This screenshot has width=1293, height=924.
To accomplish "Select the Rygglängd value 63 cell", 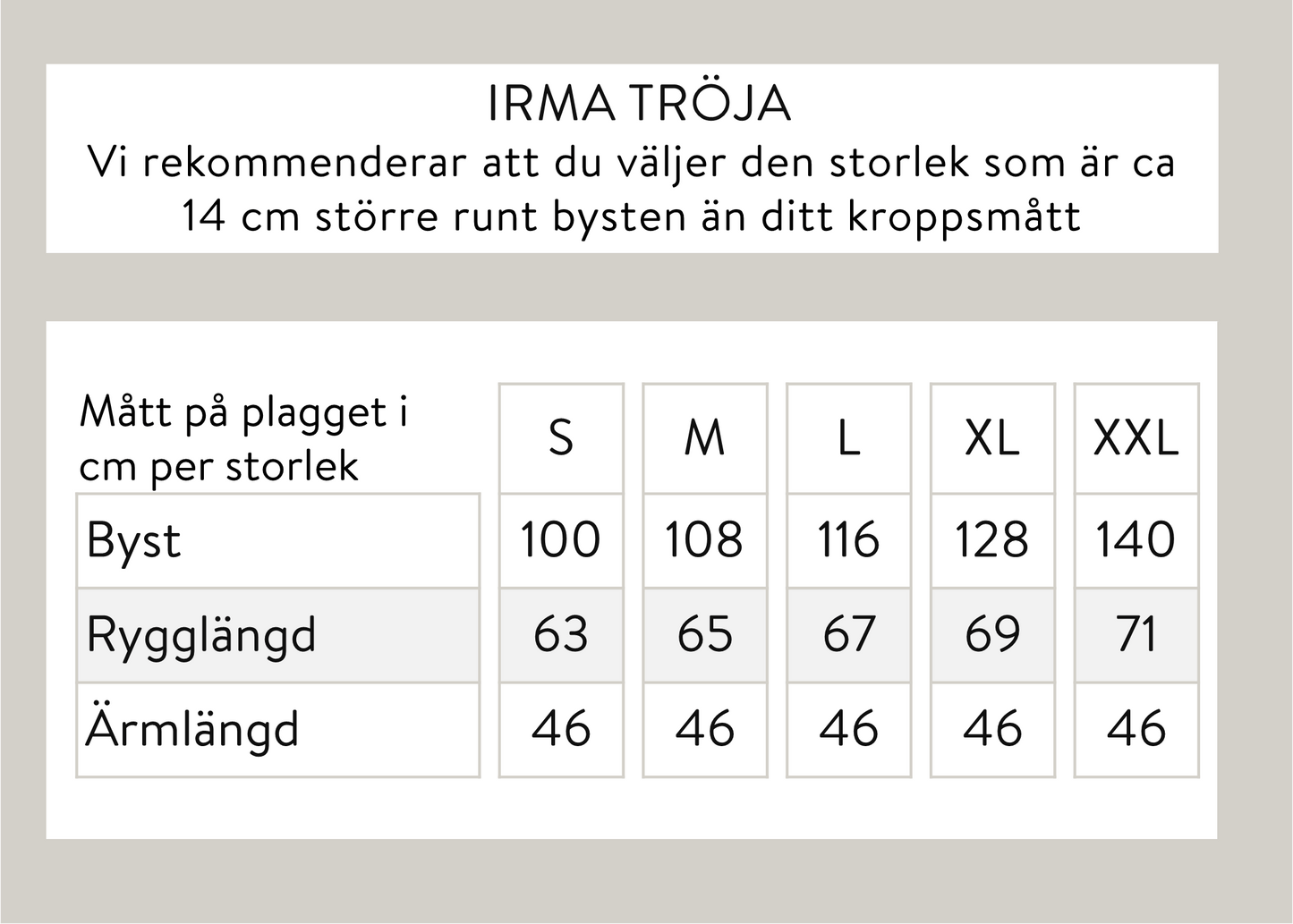I will [x=561, y=635].
